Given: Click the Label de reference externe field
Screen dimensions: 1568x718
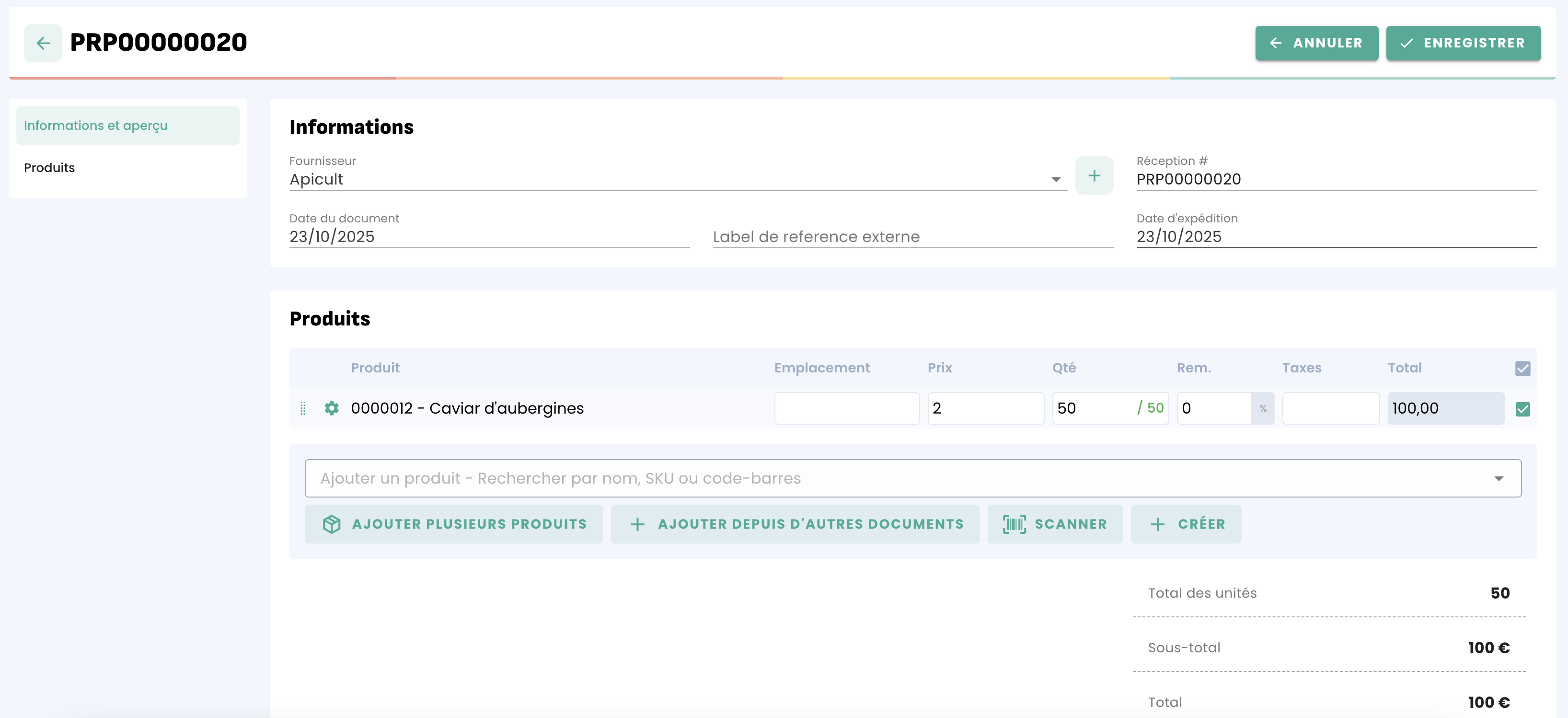Looking at the screenshot, I should (x=912, y=236).
